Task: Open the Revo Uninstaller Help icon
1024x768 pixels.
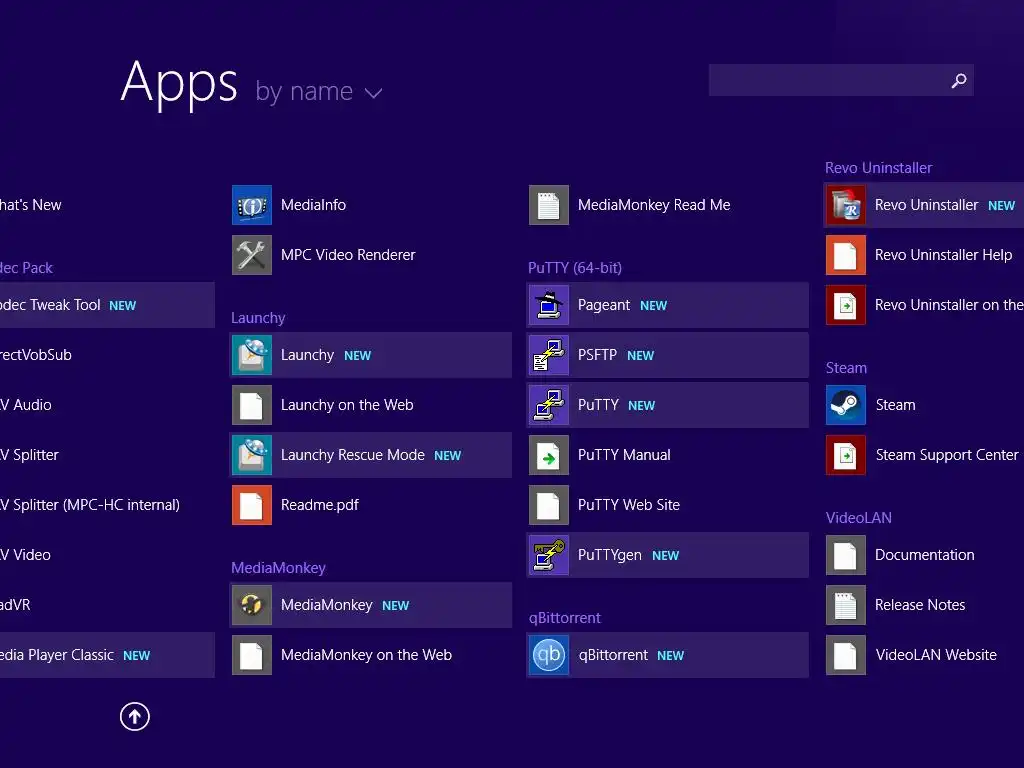Action: 846,255
